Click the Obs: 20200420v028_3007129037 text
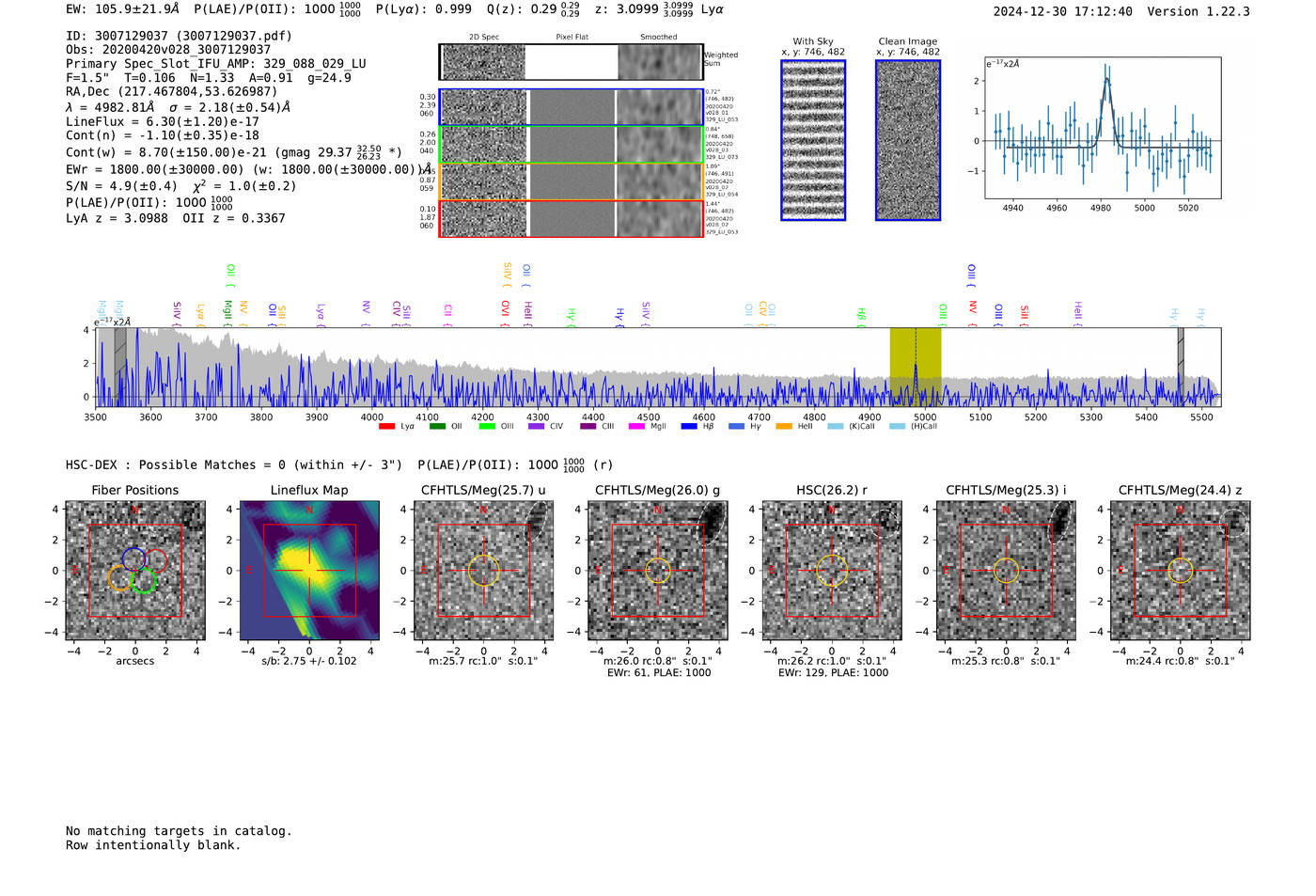 tap(168, 50)
